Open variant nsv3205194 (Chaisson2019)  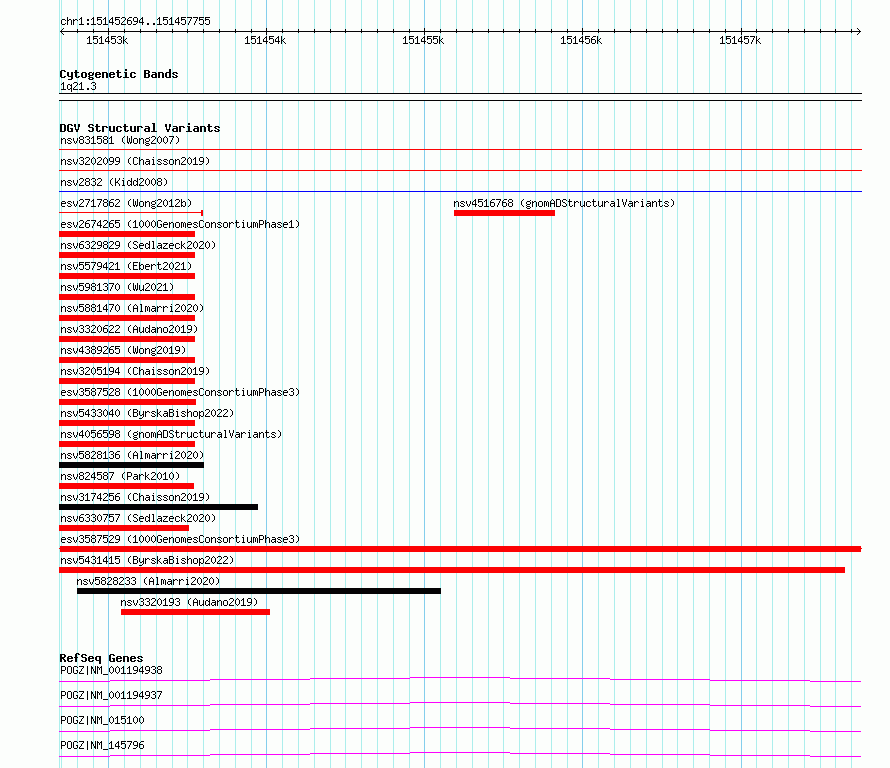(135, 371)
